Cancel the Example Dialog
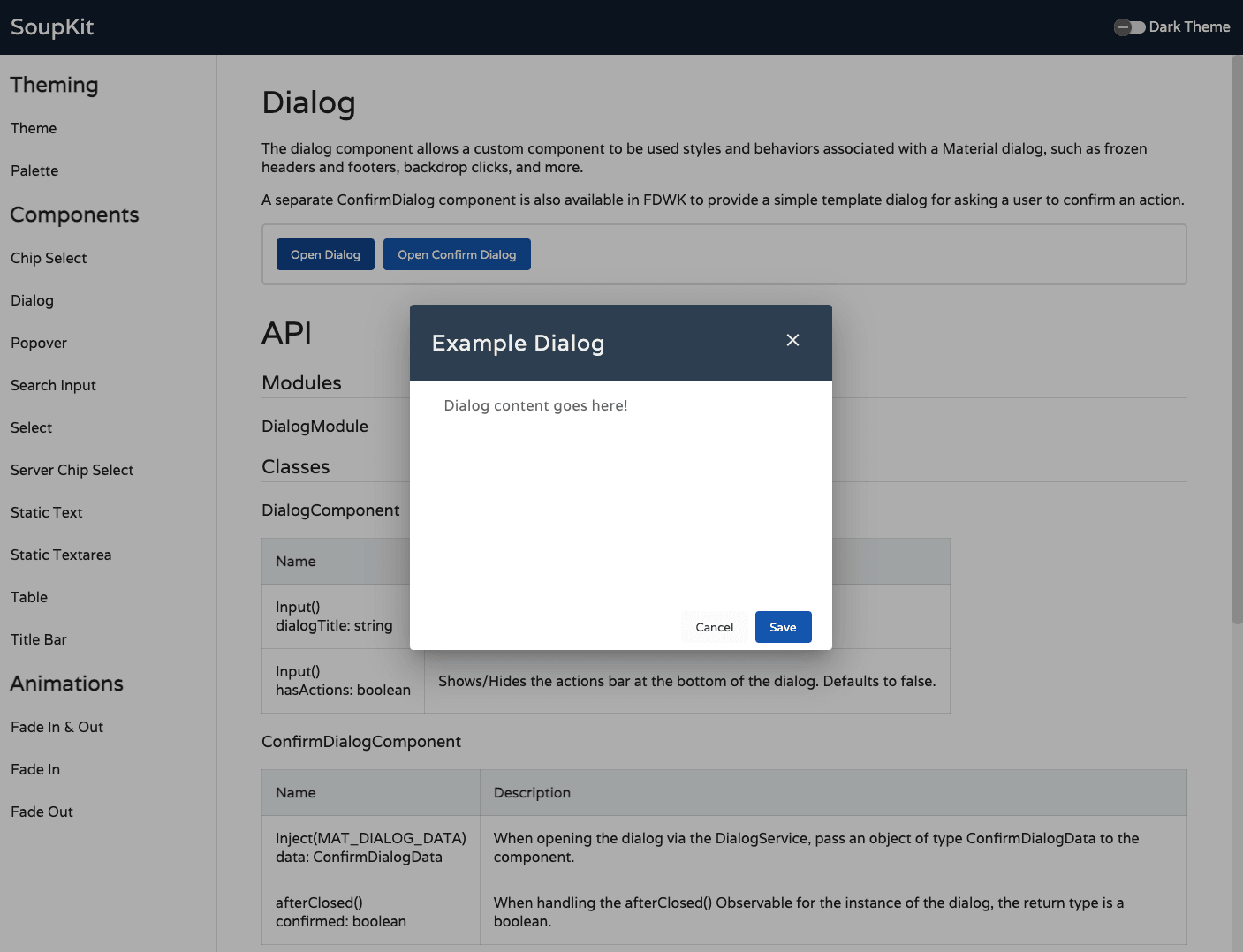 714,627
